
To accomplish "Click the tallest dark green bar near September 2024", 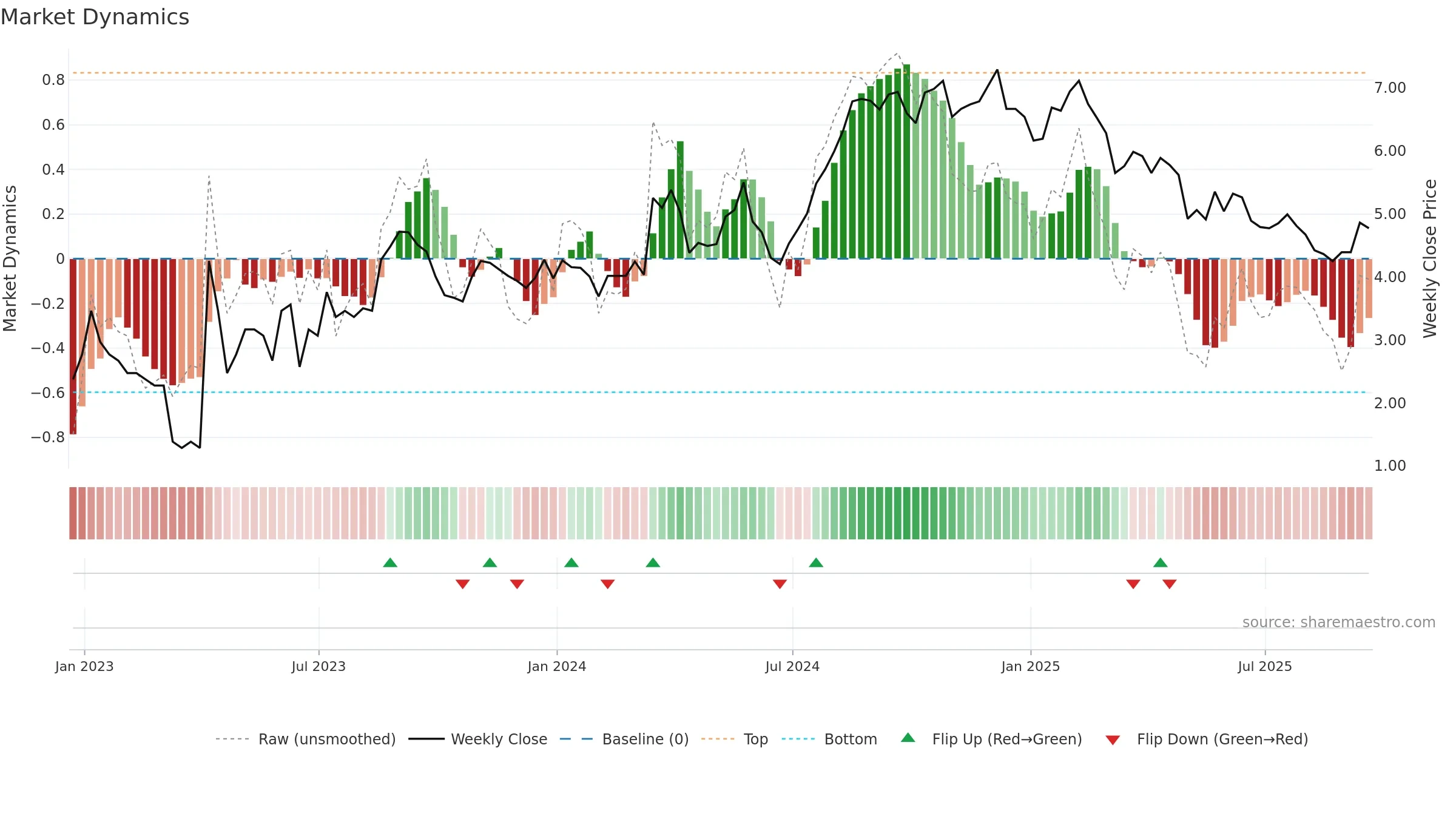I will pos(906,161).
